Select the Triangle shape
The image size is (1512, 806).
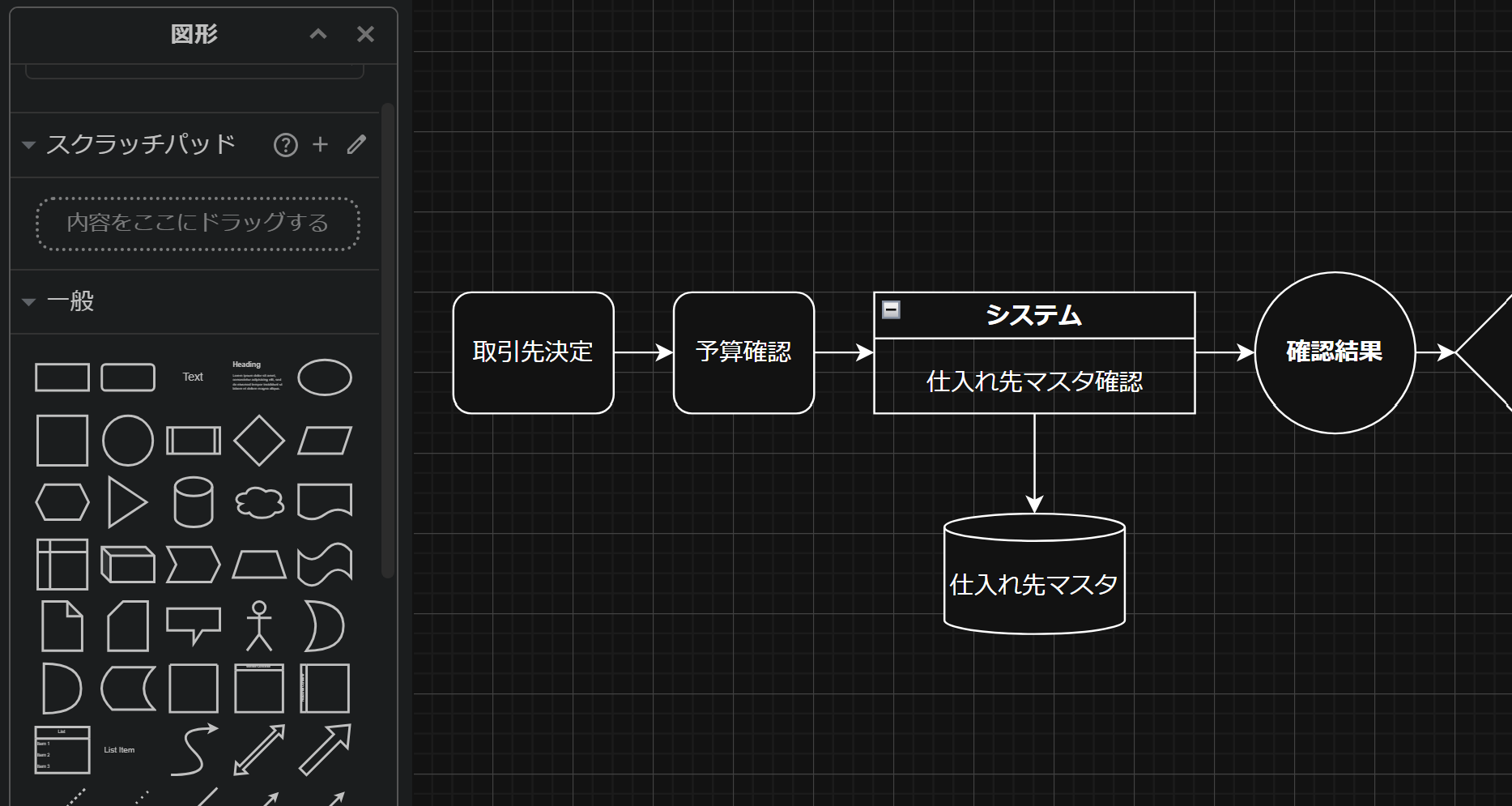tap(128, 502)
